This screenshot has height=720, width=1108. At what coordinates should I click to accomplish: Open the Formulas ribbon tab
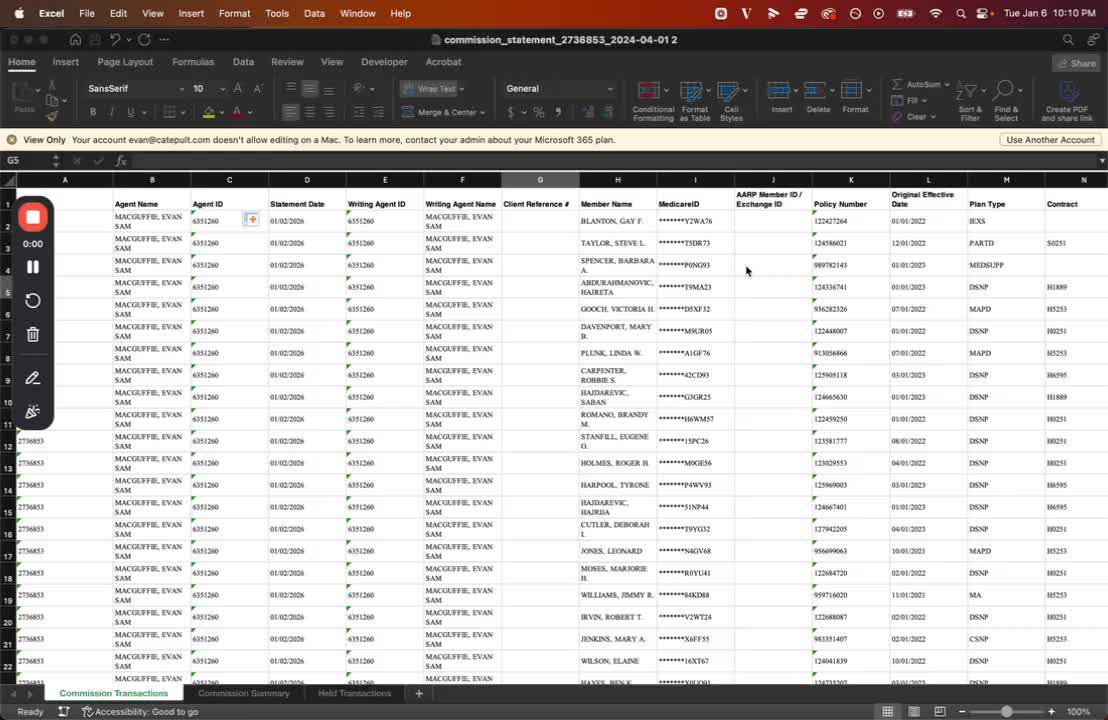[193, 62]
